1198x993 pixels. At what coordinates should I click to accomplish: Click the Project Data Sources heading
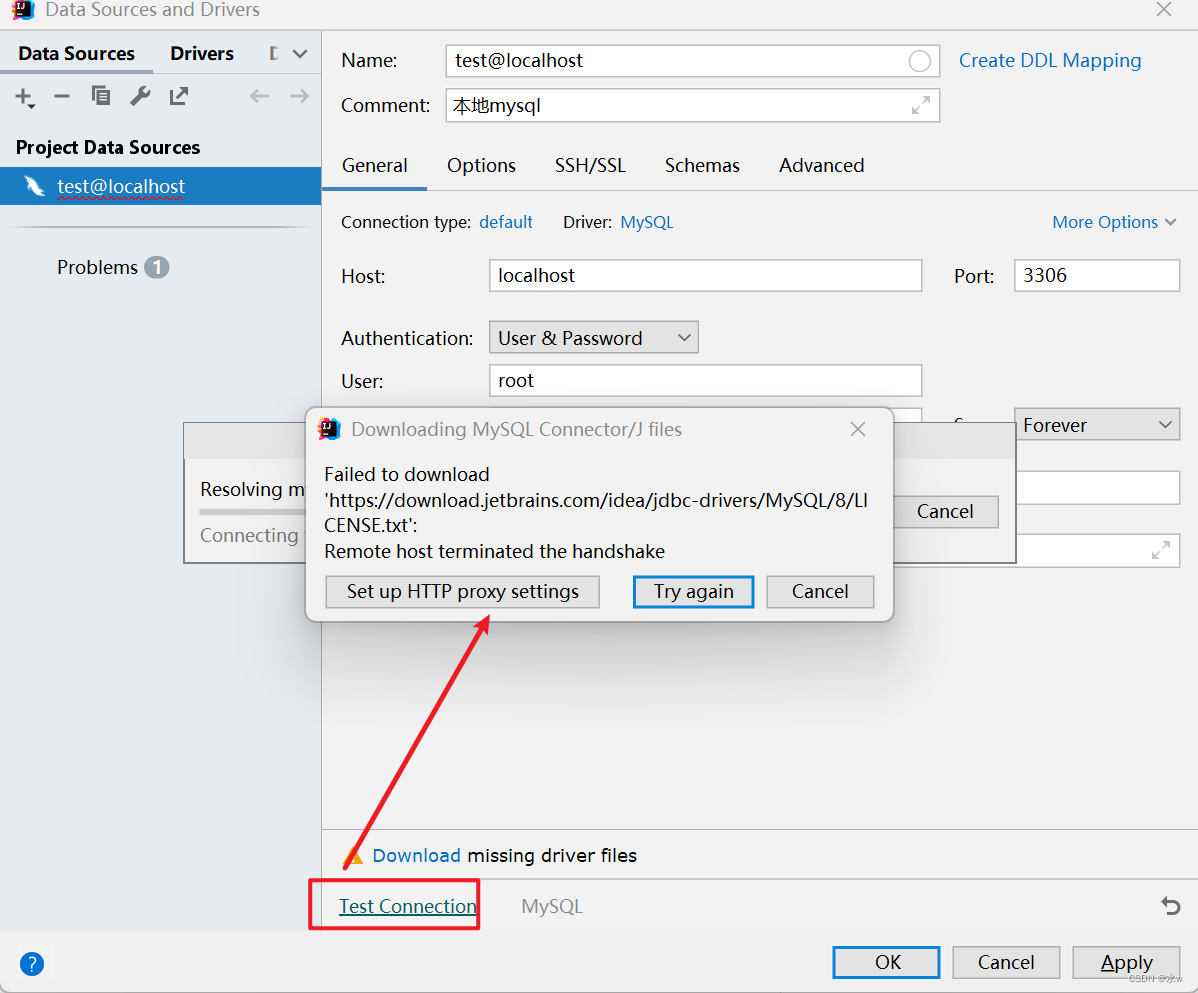pos(108,147)
